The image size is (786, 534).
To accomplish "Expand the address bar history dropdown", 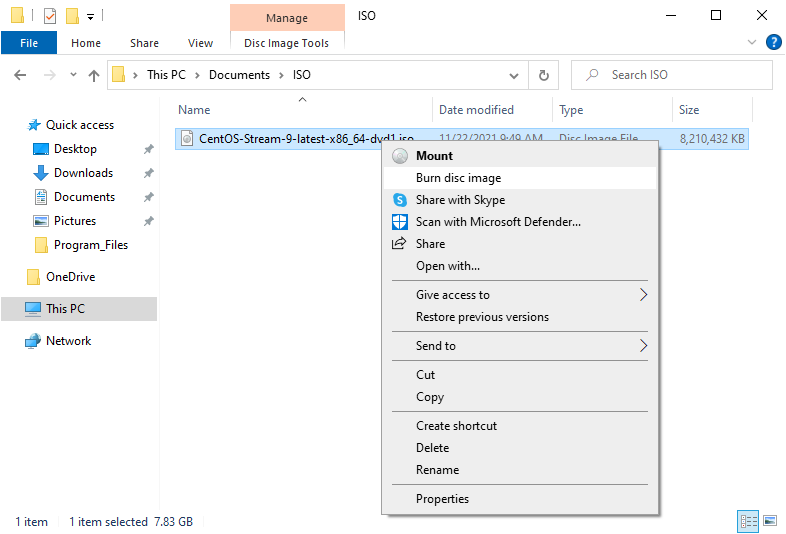I will coord(514,75).
